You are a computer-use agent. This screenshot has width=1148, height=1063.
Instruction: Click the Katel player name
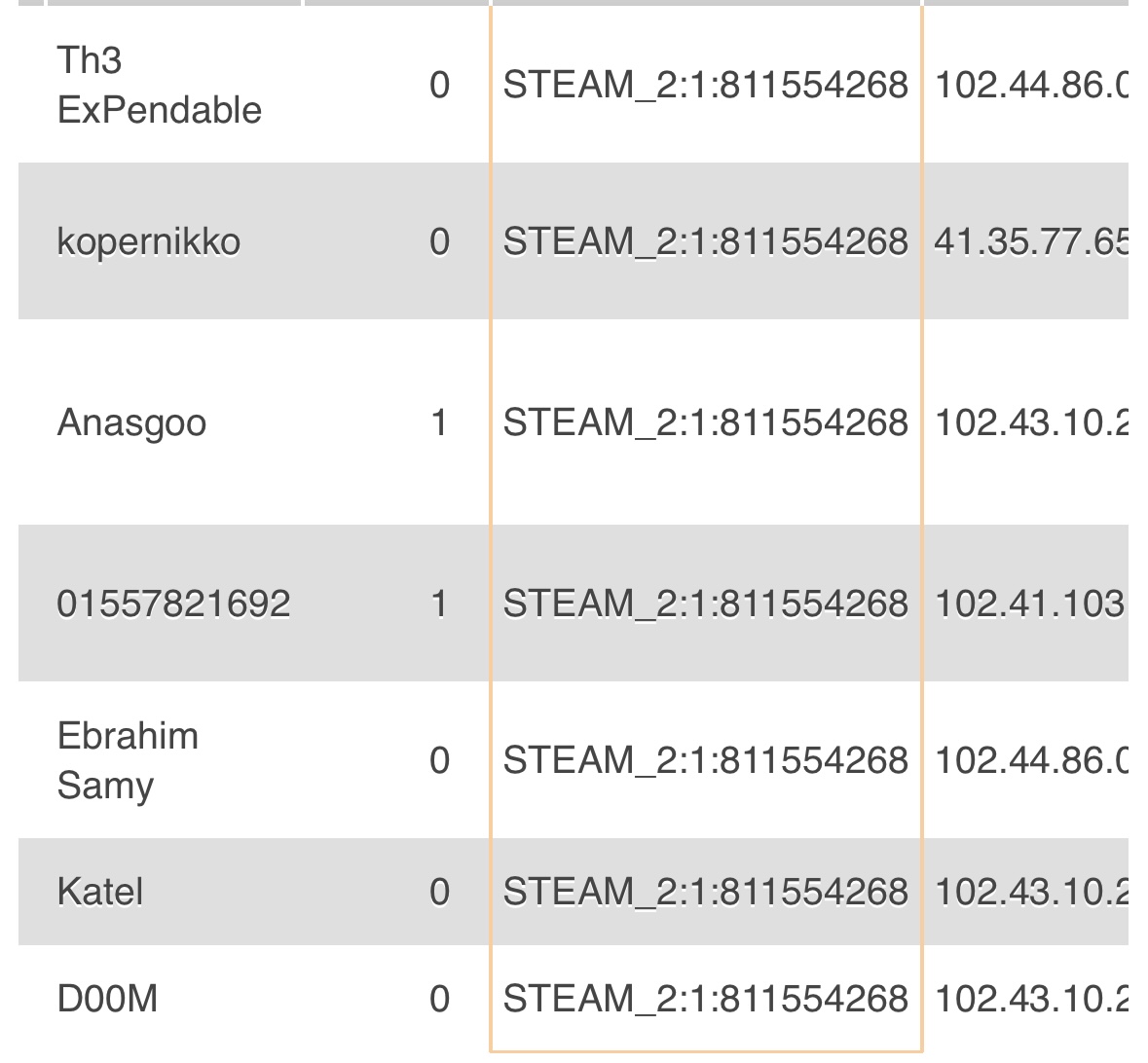pyautogui.click(x=100, y=892)
